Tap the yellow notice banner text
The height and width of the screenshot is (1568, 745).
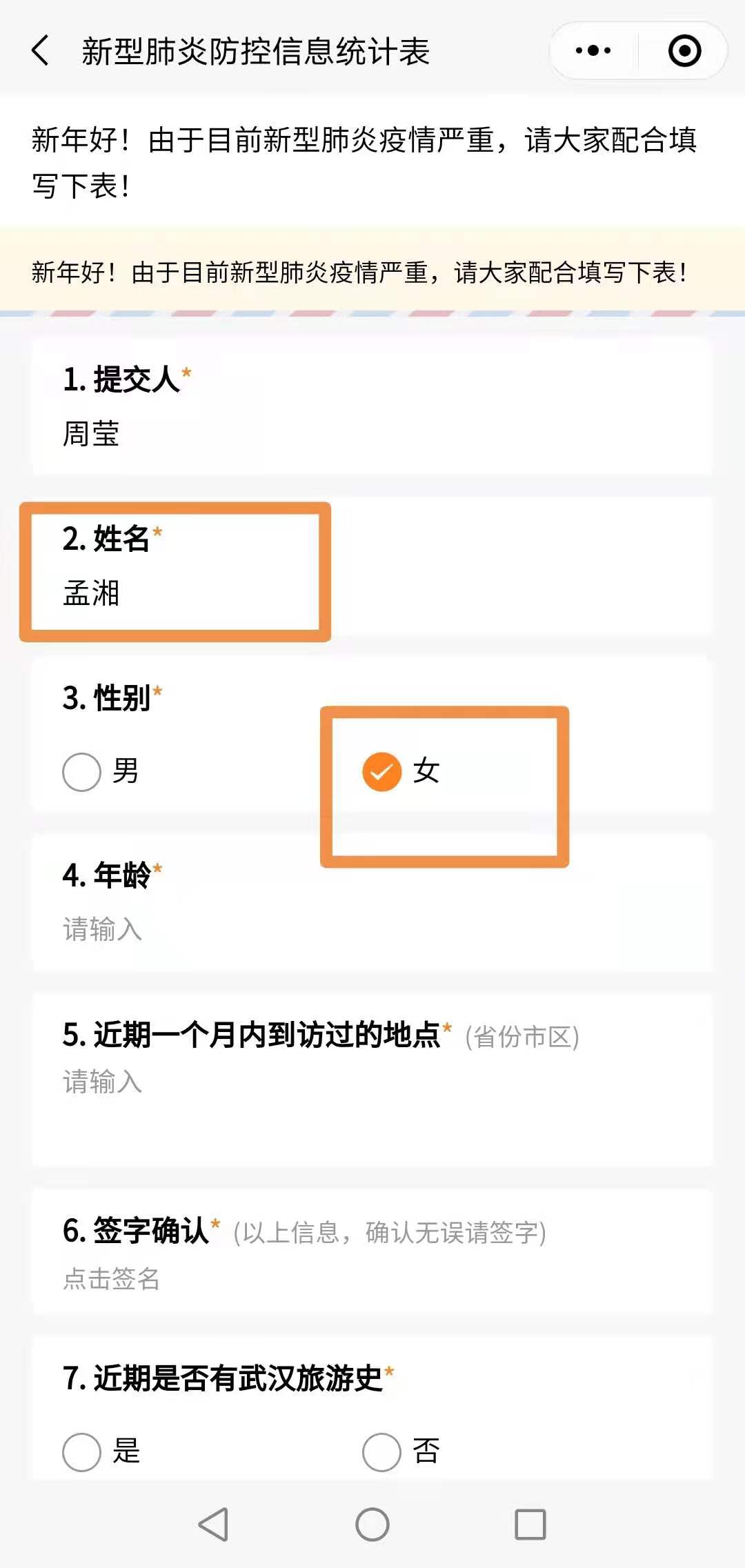[x=359, y=272]
